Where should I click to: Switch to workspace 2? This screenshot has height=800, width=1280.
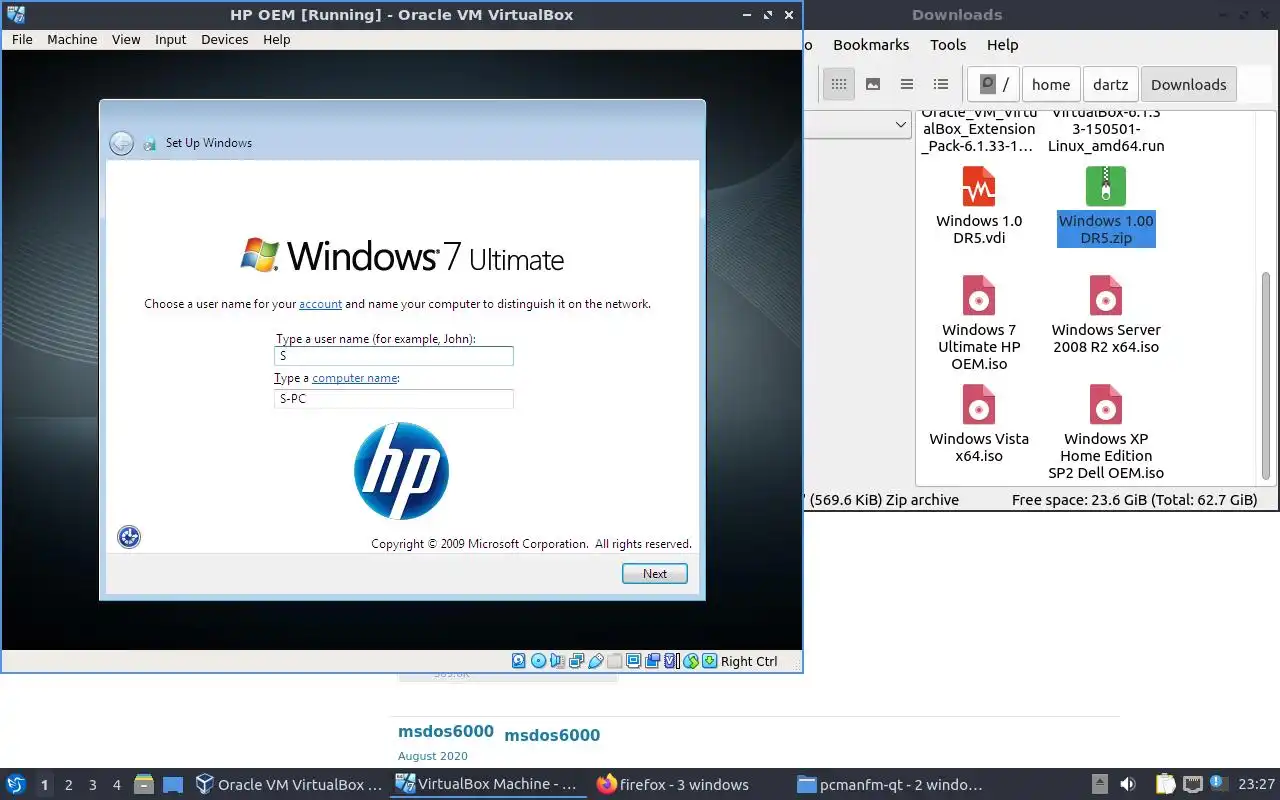(68, 785)
